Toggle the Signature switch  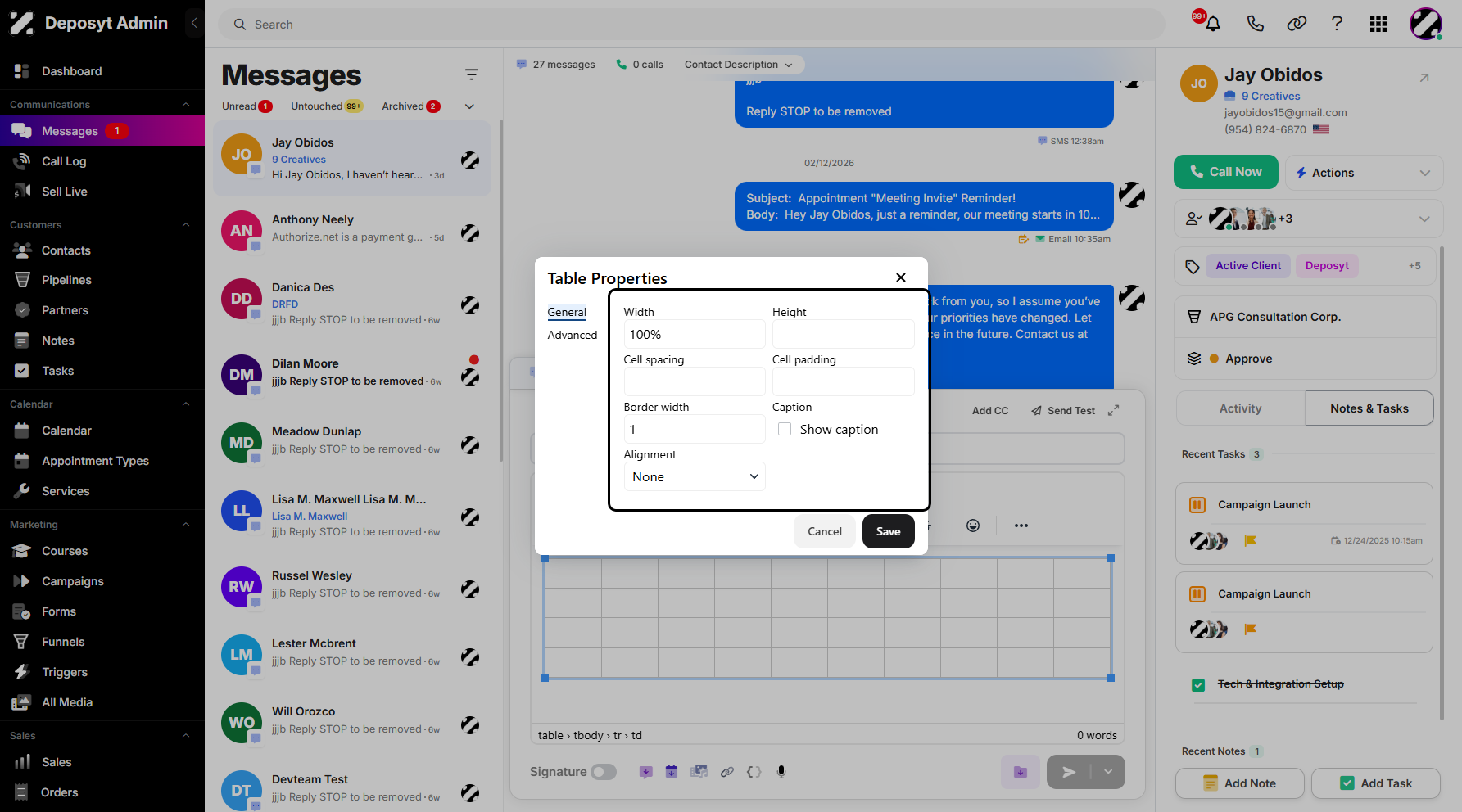tap(604, 772)
